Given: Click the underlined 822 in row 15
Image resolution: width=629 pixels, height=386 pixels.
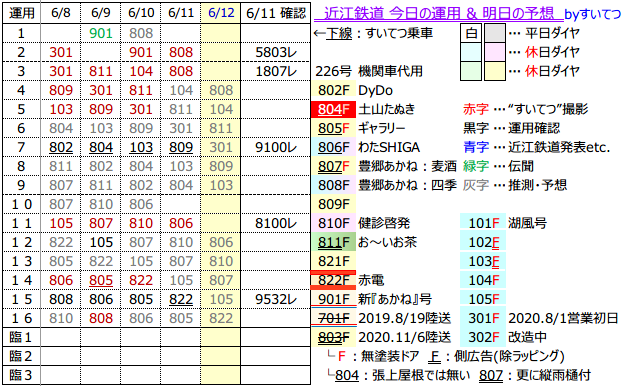Looking at the screenshot, I should (x=181, y=299).
